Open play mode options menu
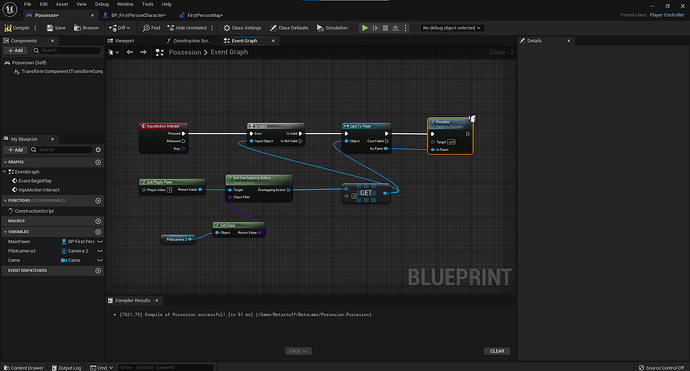The height and width of the screenshot is (371, 690). [406, 28]
